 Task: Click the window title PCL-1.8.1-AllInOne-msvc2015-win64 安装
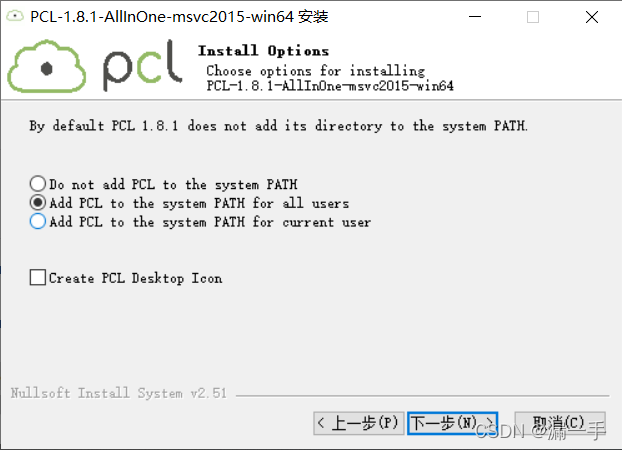tap(179, 17)
